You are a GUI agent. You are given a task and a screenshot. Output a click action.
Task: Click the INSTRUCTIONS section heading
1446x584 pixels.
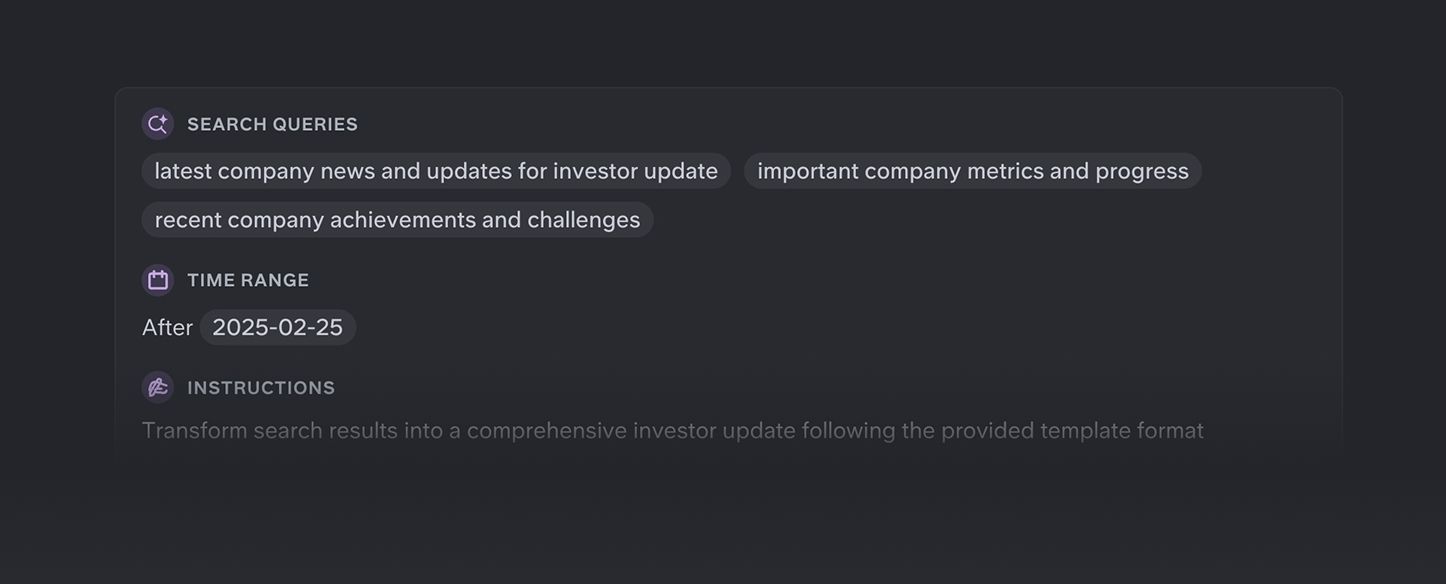tap(261, 388)
